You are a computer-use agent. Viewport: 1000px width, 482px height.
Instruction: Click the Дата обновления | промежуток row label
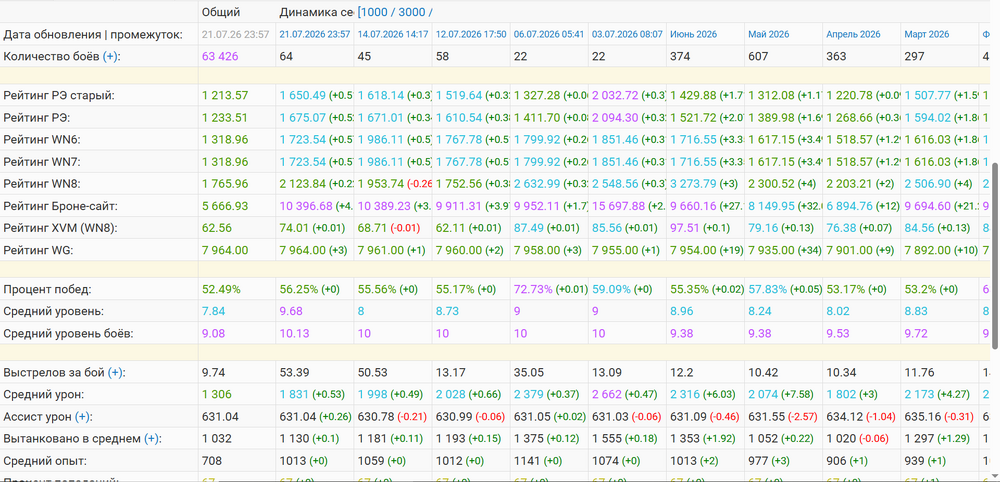click(x=93, y=34)
